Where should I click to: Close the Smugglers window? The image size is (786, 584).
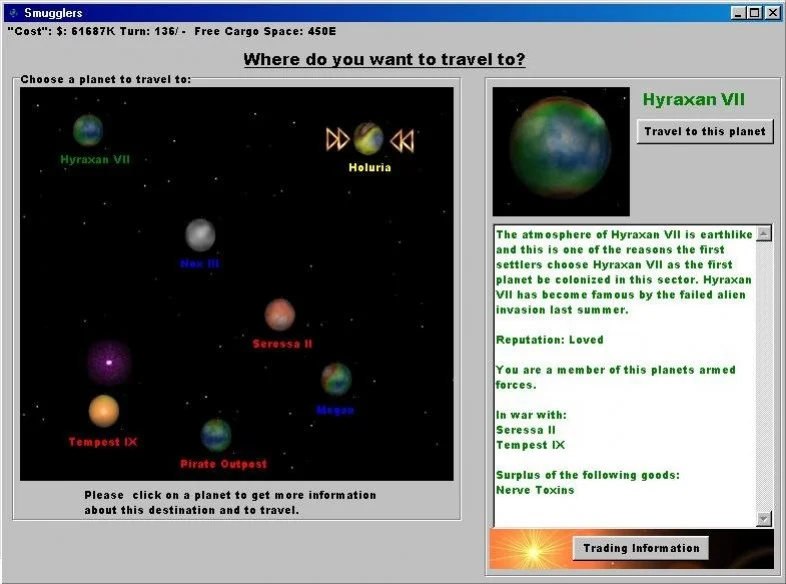[x=773, y=13]
